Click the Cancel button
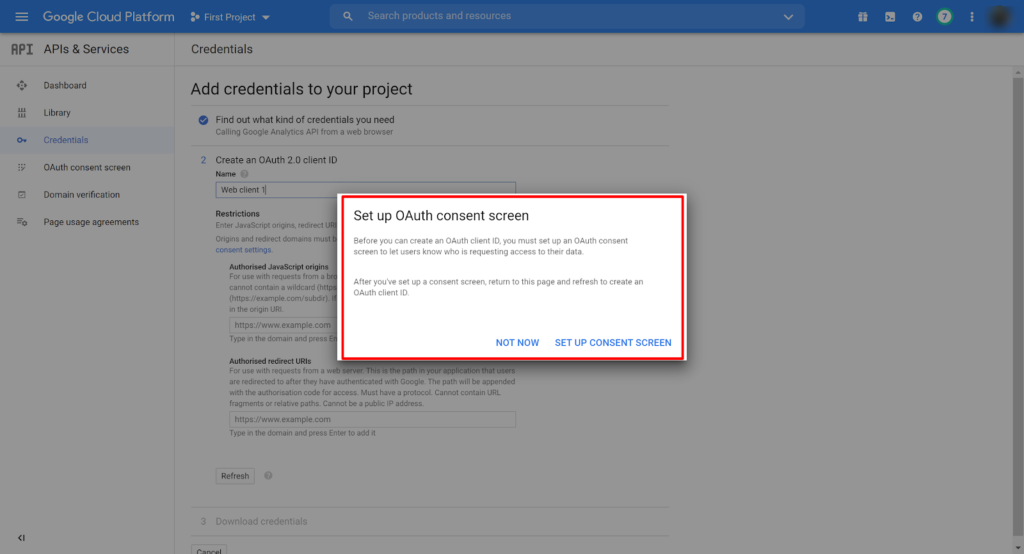The image size is (1024, 554). 209,550
